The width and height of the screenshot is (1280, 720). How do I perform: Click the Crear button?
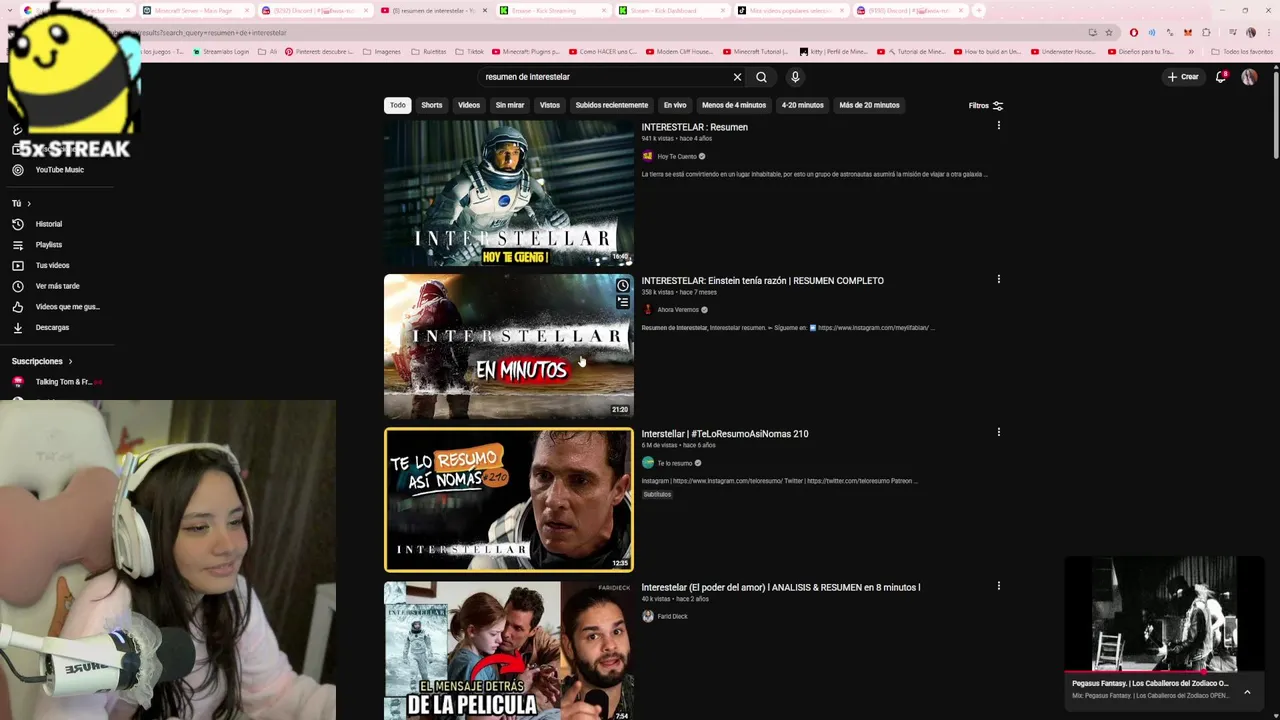[1182, 77]
